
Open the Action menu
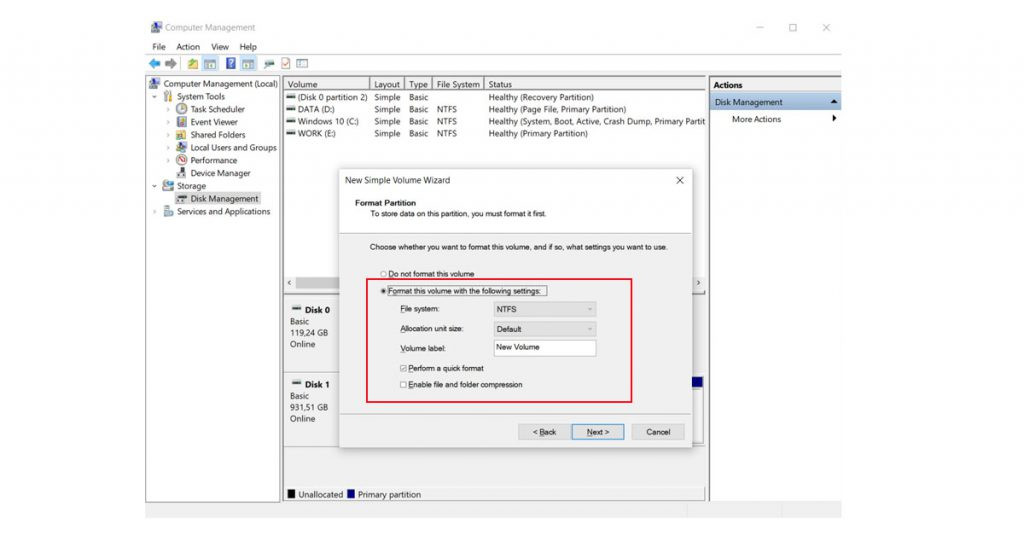[x=188, y=47]
